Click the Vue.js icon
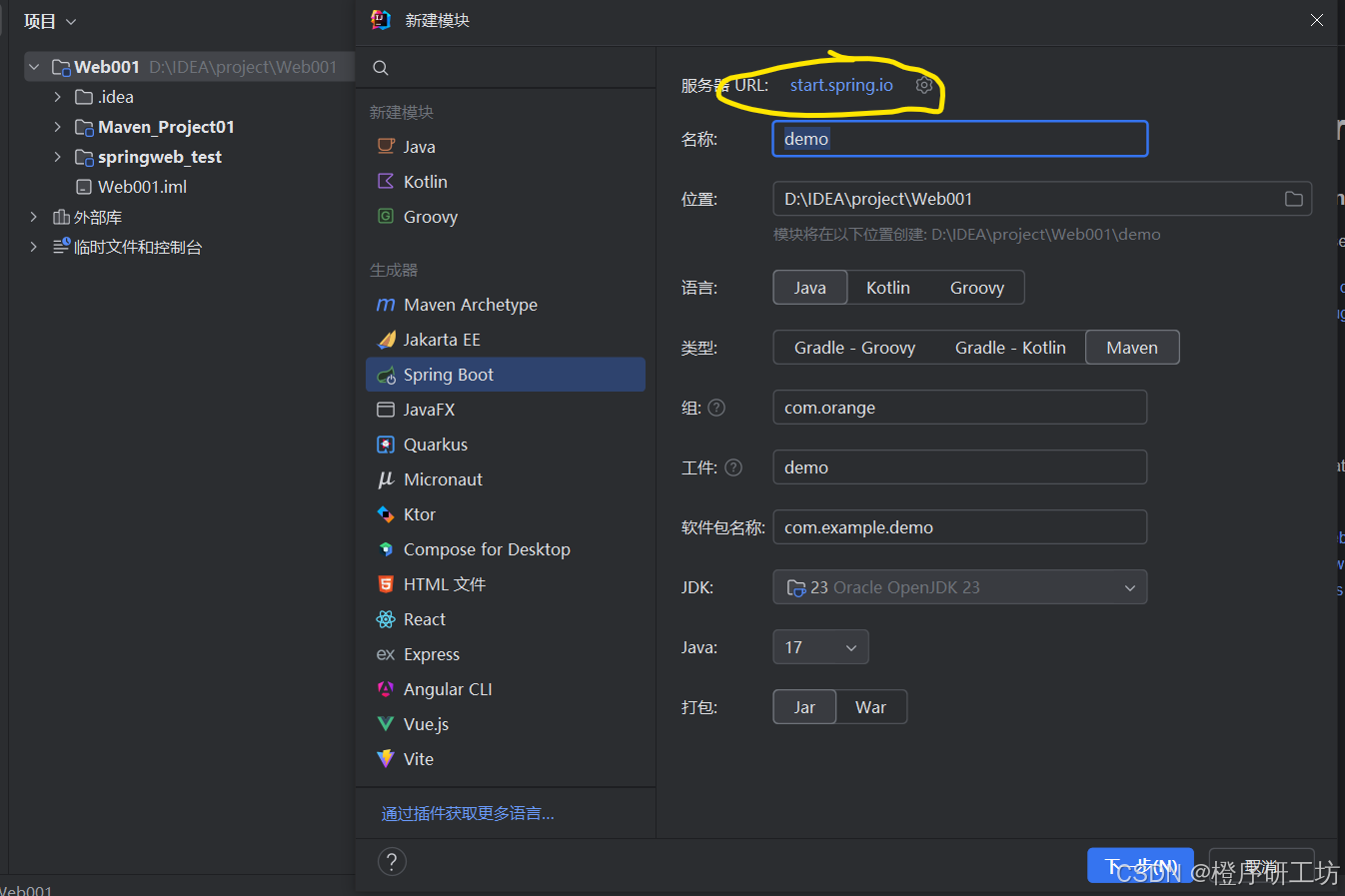The image size is (1345, 896). click(386, 724)
